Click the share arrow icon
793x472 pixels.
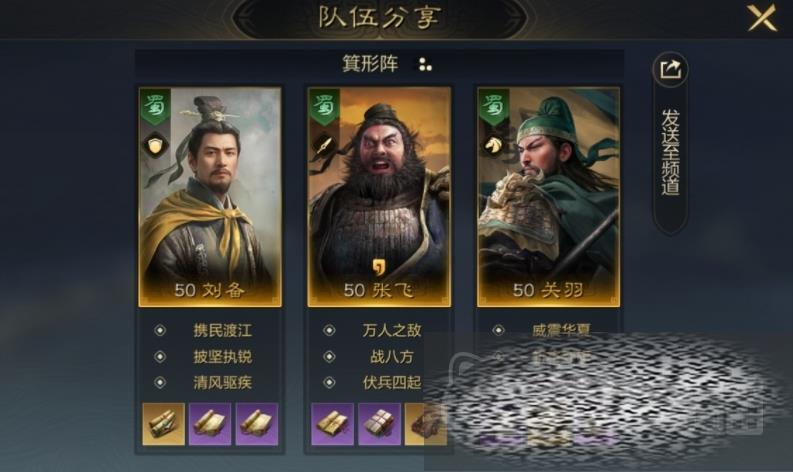(x=671, y=69)
